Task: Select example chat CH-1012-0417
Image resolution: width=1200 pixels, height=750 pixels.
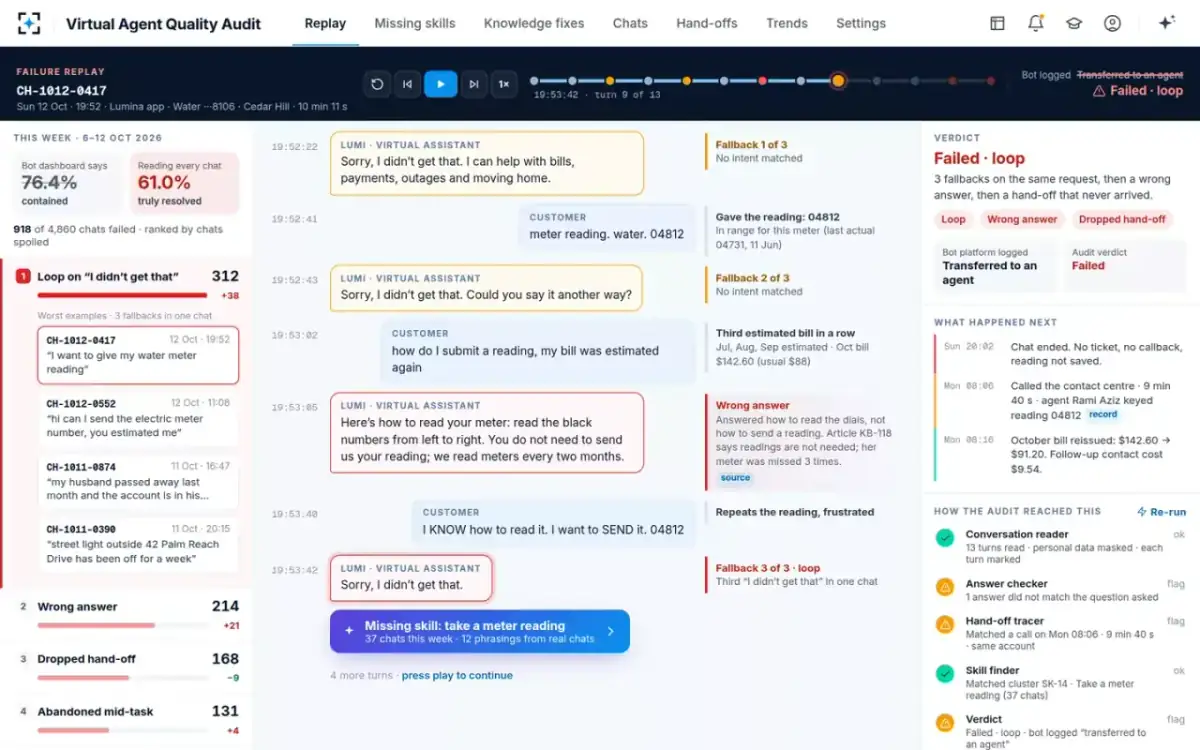Action: point(138,355)
